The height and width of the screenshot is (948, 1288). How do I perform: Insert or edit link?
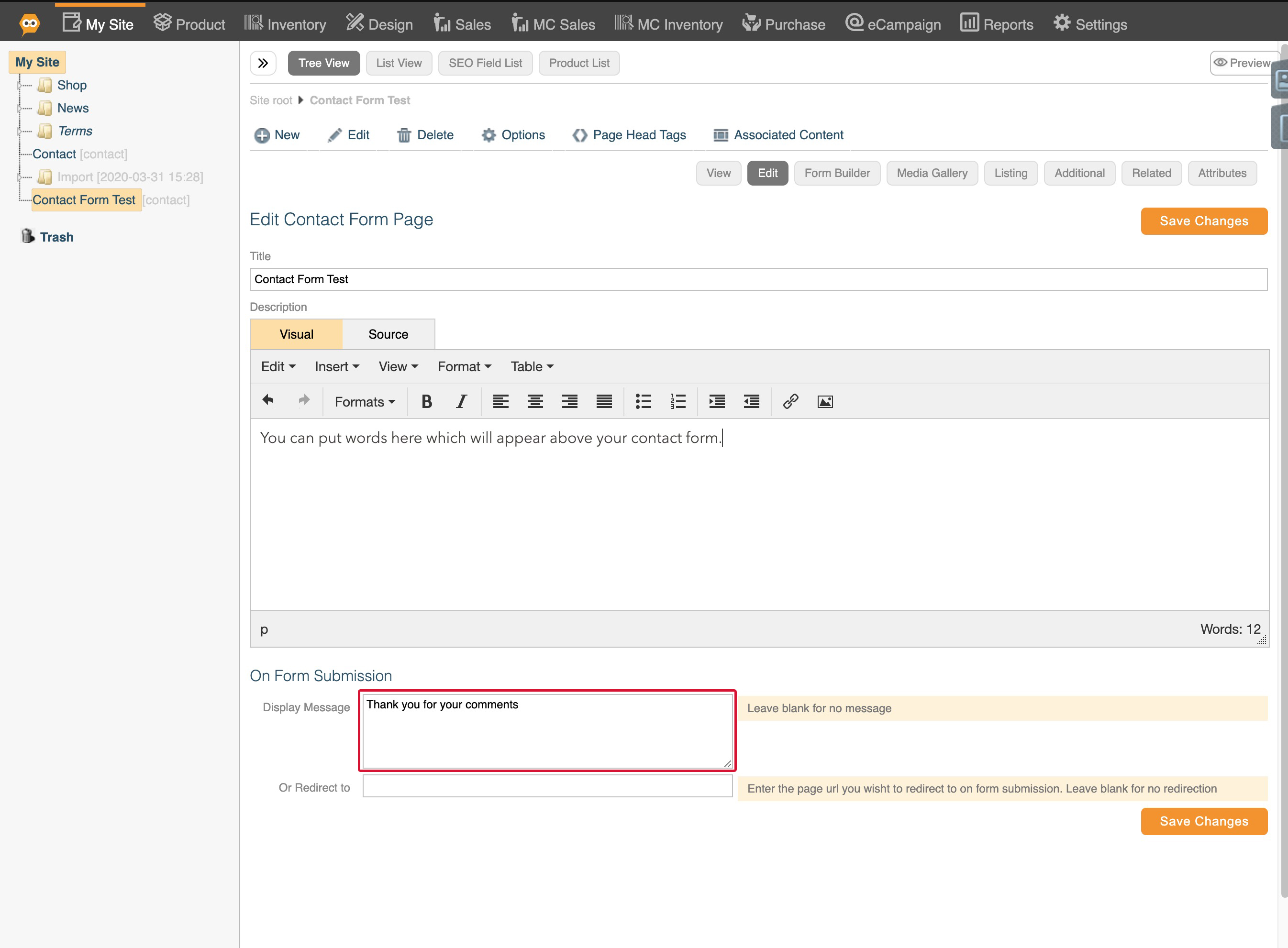tap(790, 402)
